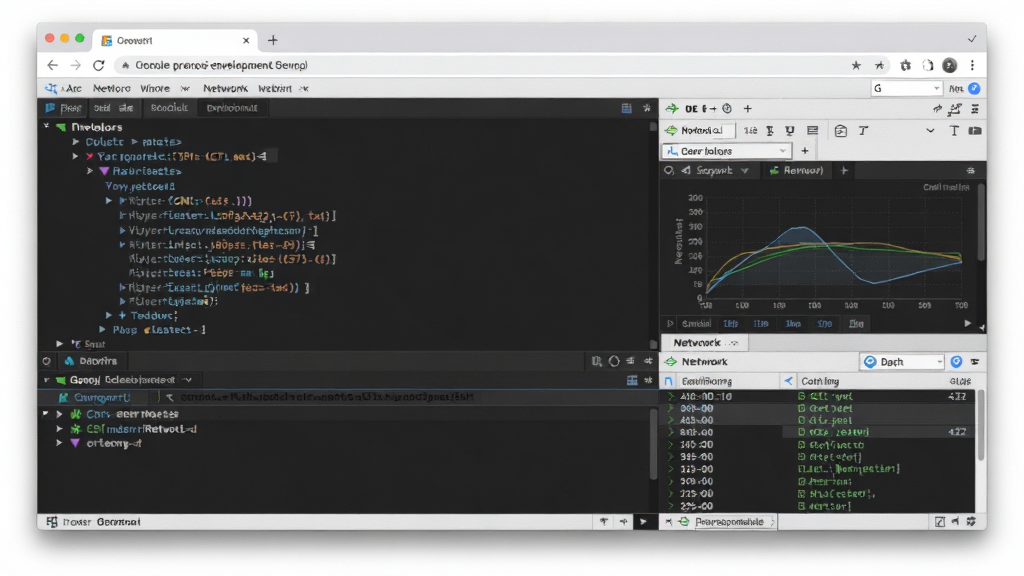The width and height of the screenshot is (1024, 576).
Task: Select the Ceungent U highlighted row
Action: 345,397
